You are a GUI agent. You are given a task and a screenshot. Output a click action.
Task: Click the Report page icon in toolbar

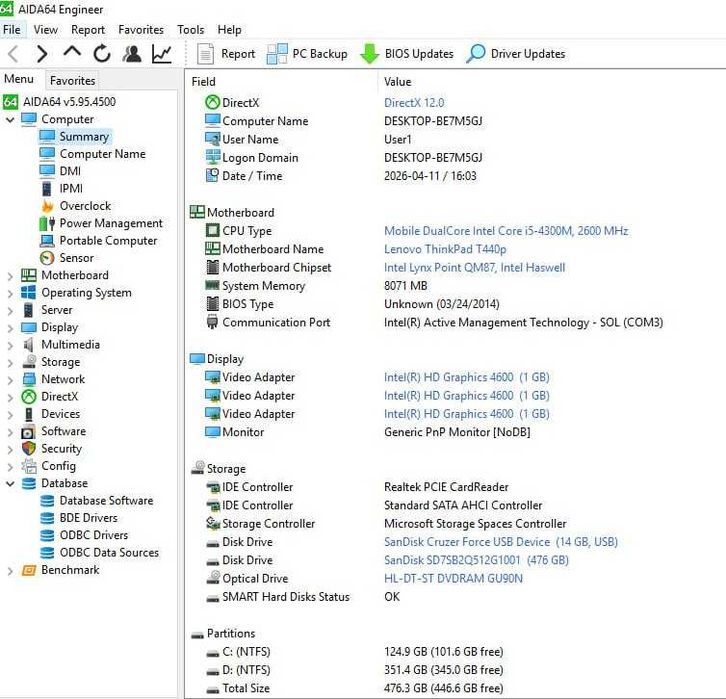(205, 54)
